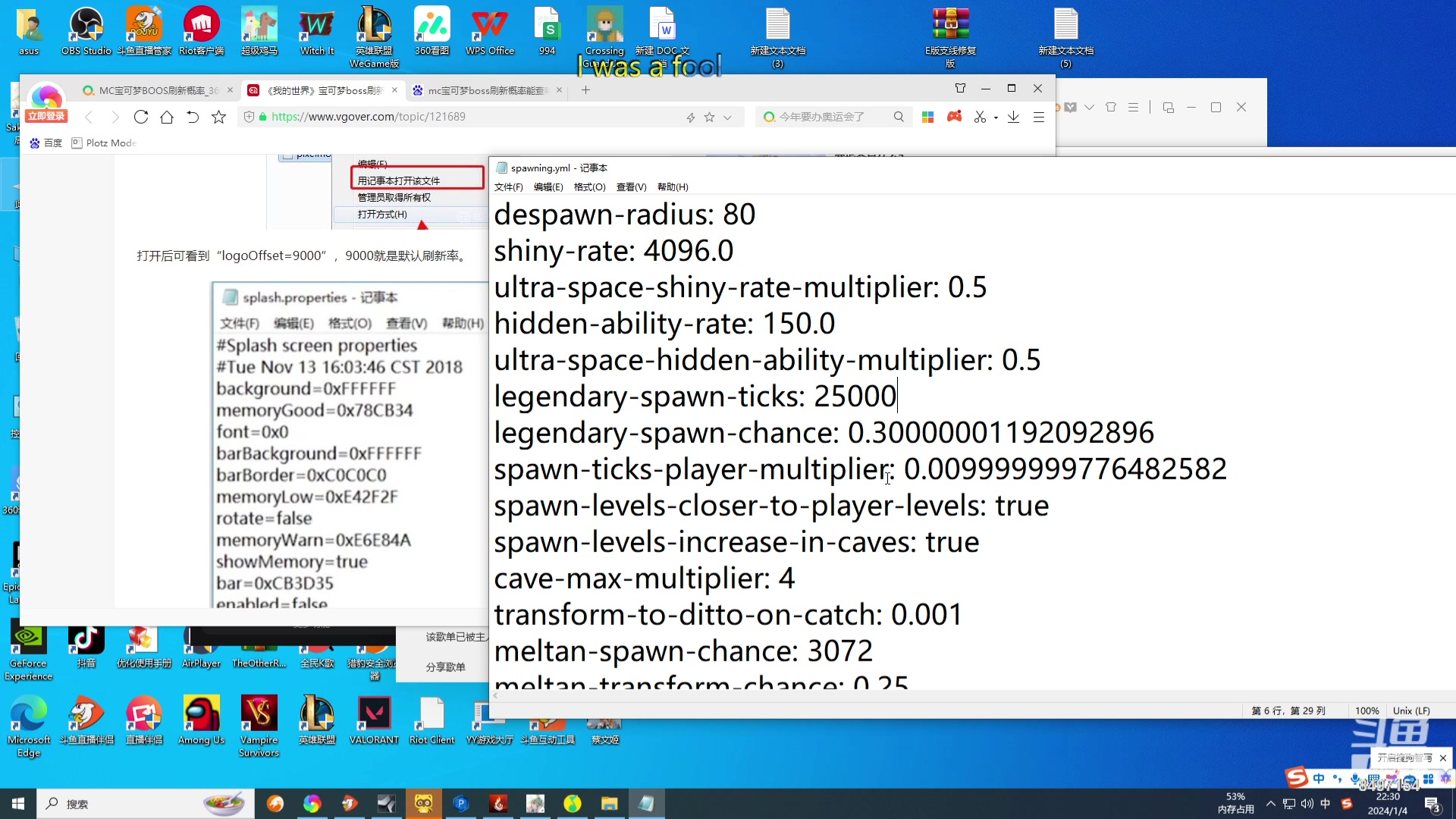Bookmark the page with the toolbar star
The image size is (1456, 819).
pos(219,117)
